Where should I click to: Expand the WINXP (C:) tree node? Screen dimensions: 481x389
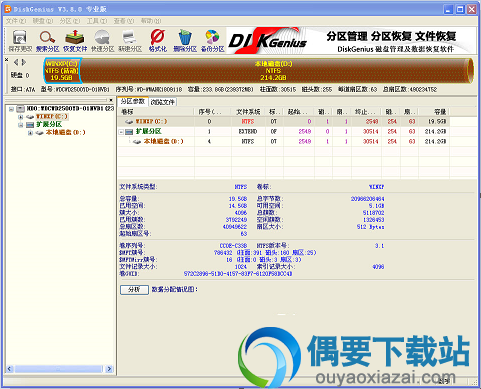pos(21,117)
